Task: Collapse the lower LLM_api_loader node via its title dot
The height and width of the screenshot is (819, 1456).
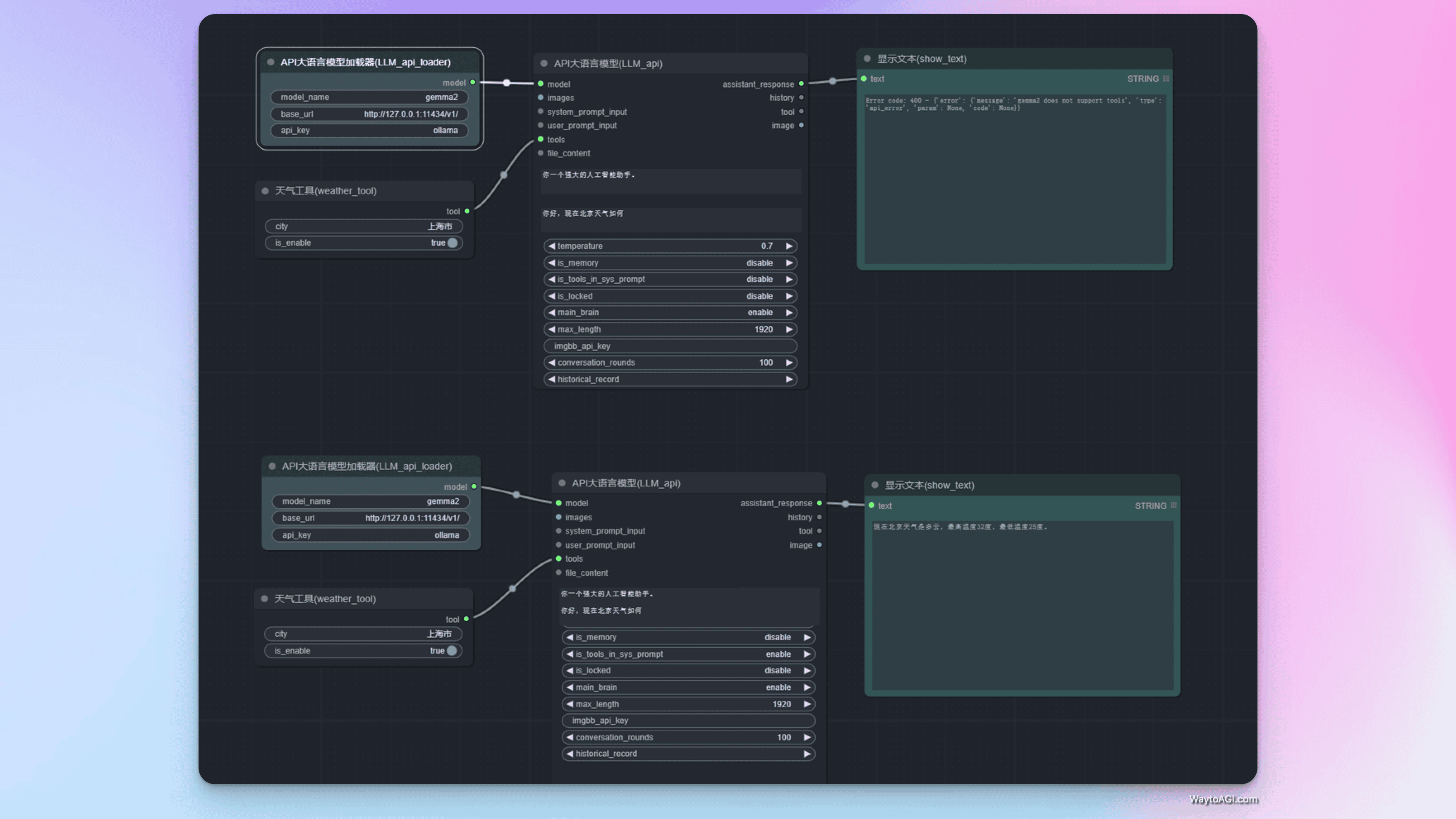Action: pyautogui.click(x=272, y=466)
